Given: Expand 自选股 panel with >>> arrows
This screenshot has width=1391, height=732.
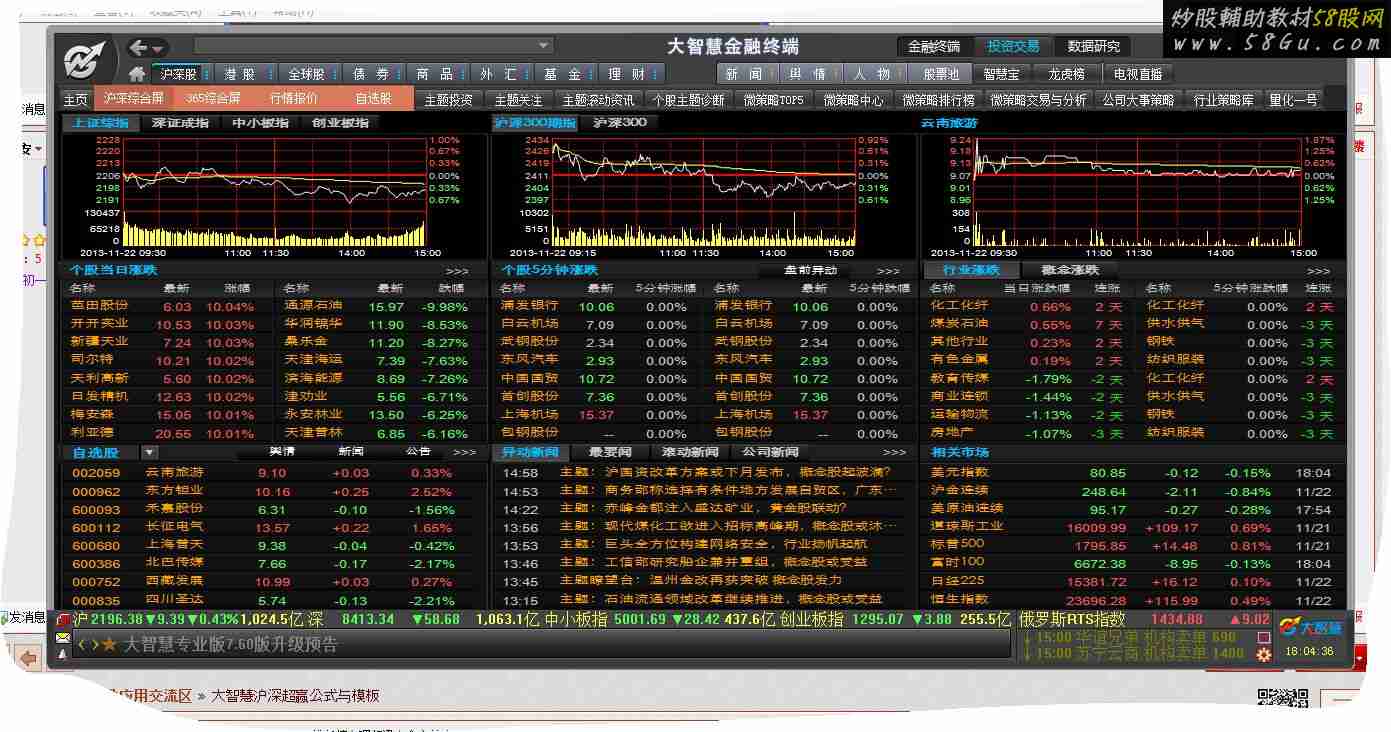Looking at the screenshot, I should (465, 453).
